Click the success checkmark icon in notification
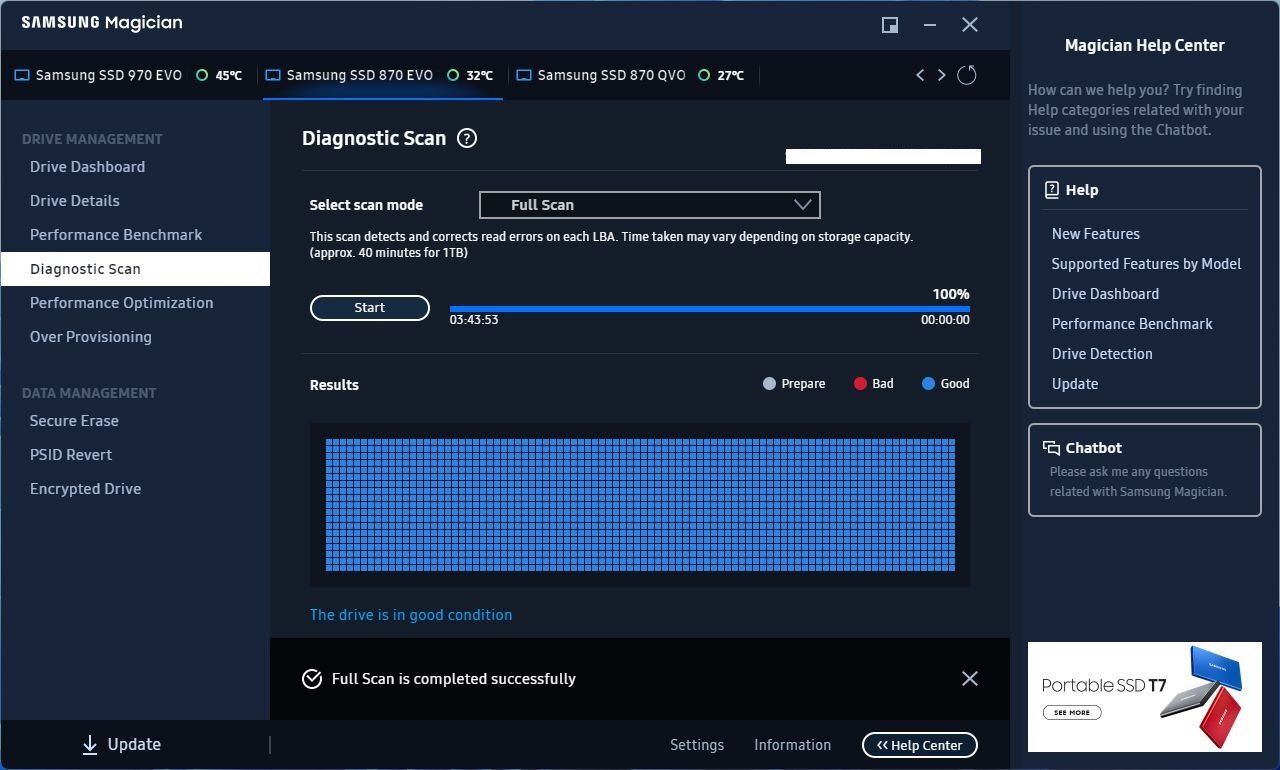This screenshot has height=770, width=1280. pyautogui.click(x=312, y=679)
